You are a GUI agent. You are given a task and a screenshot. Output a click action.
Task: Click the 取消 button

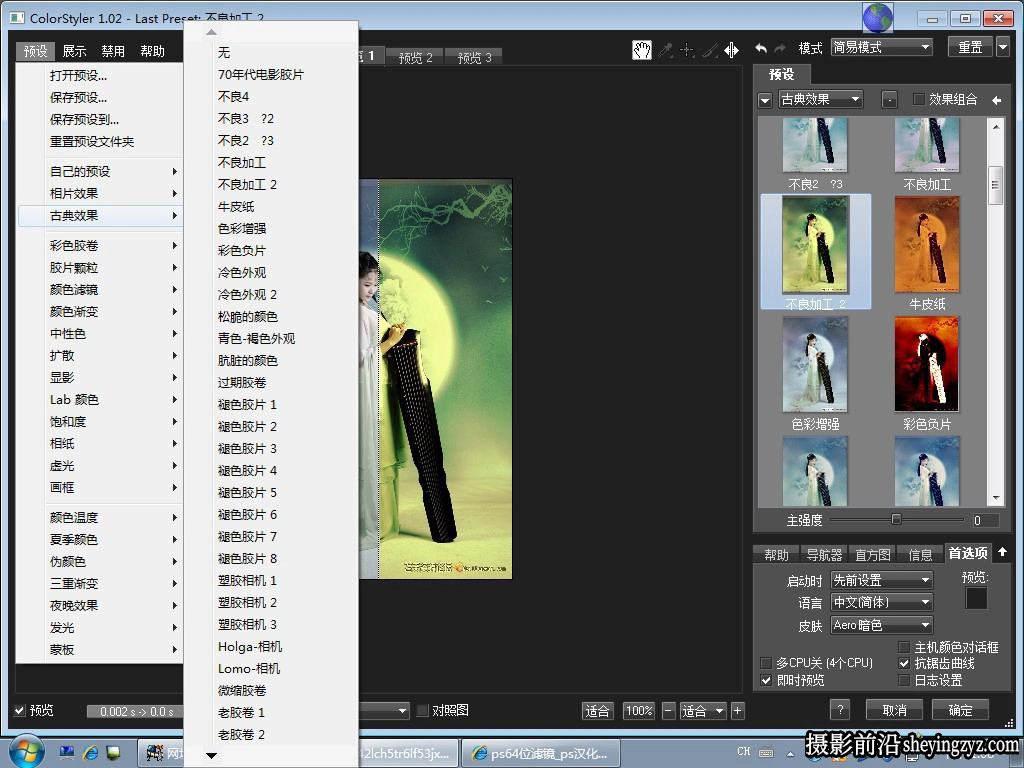pyautogui.click(x=894, y=710)
